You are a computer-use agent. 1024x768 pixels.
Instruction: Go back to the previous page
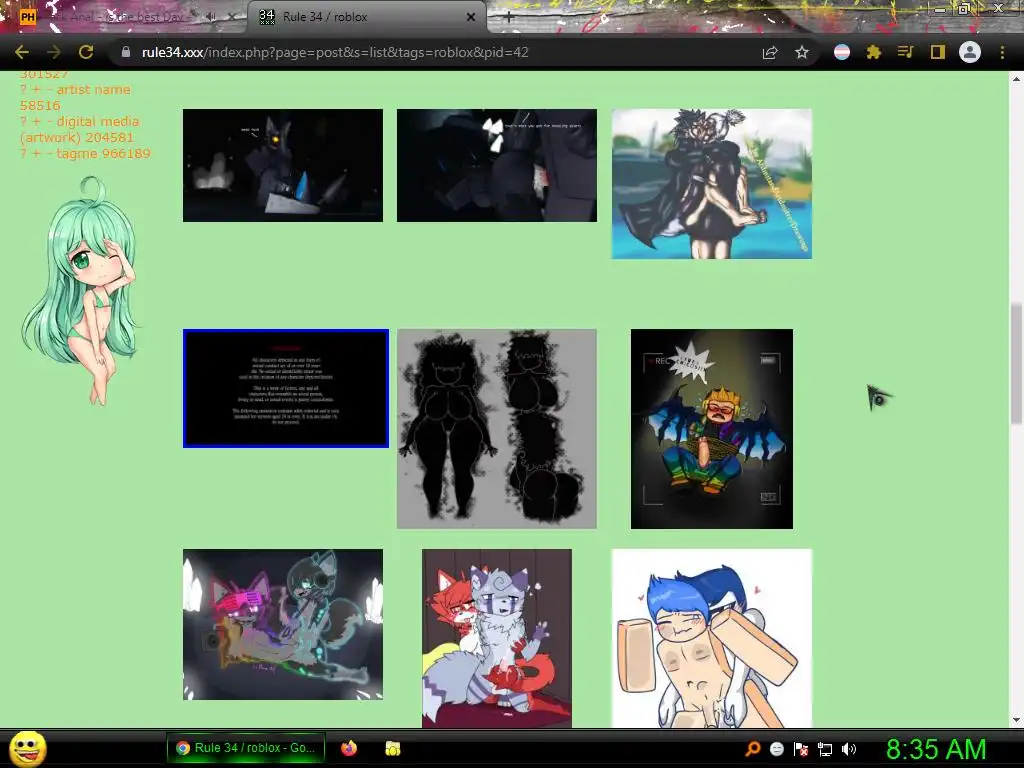coord(22,52)
